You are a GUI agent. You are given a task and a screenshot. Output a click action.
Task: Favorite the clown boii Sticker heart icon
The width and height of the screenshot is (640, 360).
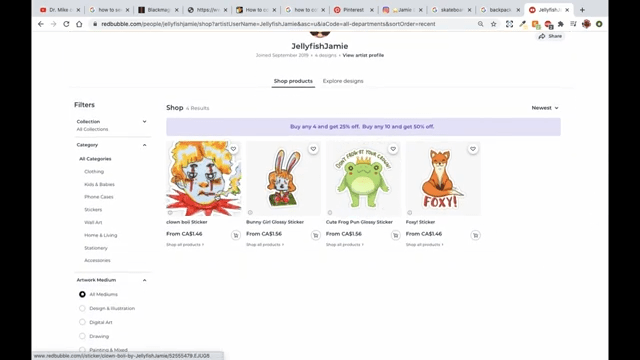[233, 149]
